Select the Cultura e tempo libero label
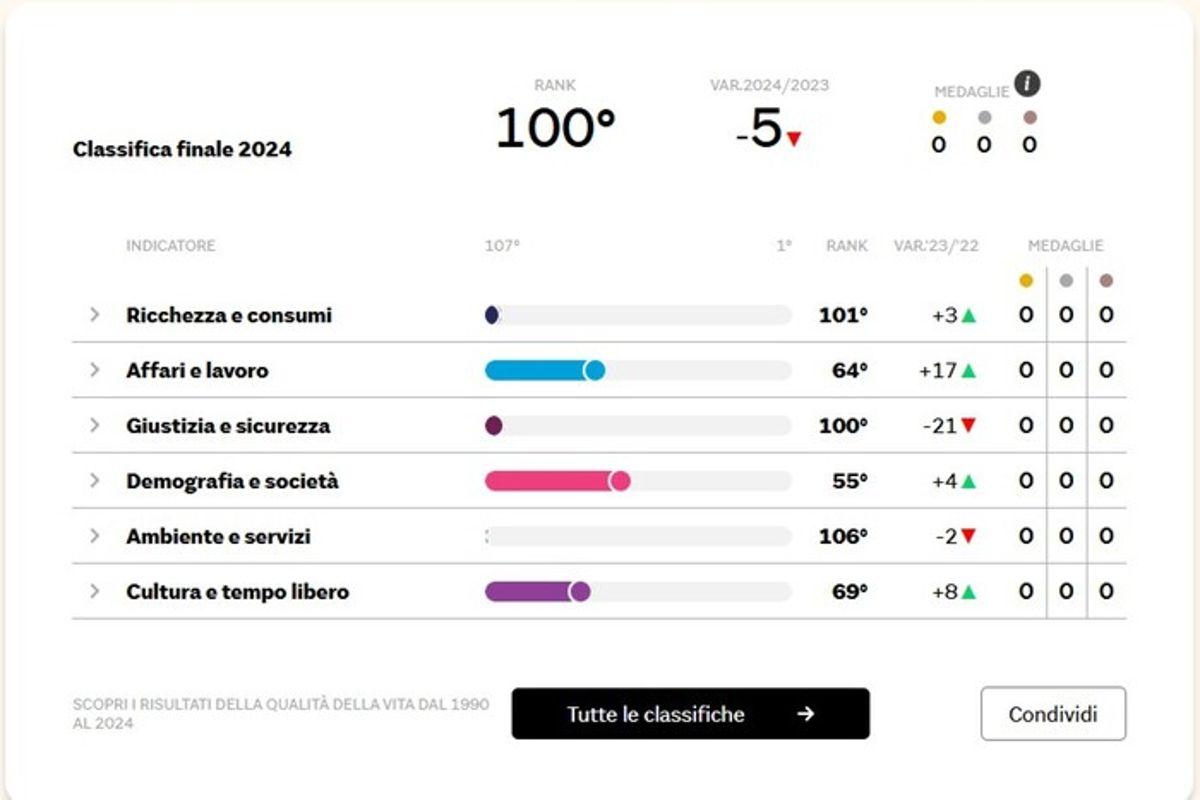Viewport: 1200px width, 800px height. (x=238, y=591)
